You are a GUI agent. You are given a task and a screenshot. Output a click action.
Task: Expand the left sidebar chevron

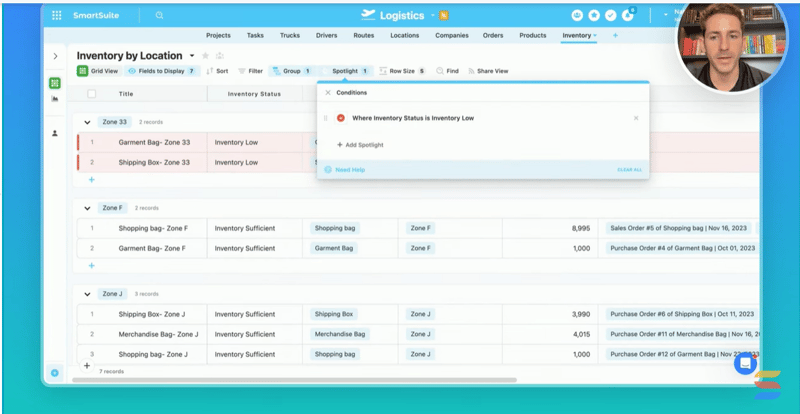point(55,56)
